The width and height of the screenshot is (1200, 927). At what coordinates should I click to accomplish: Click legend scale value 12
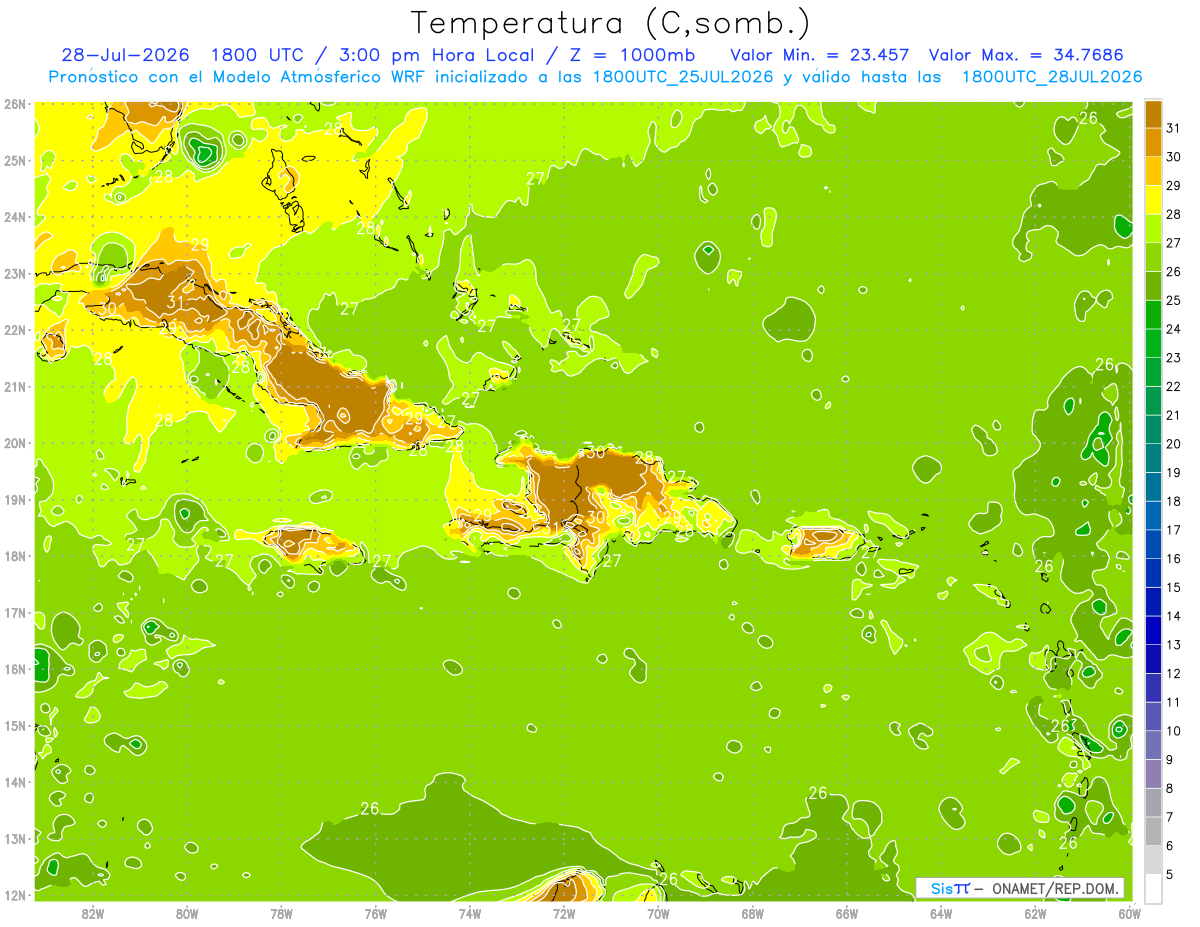click(x=1174, y=673)
